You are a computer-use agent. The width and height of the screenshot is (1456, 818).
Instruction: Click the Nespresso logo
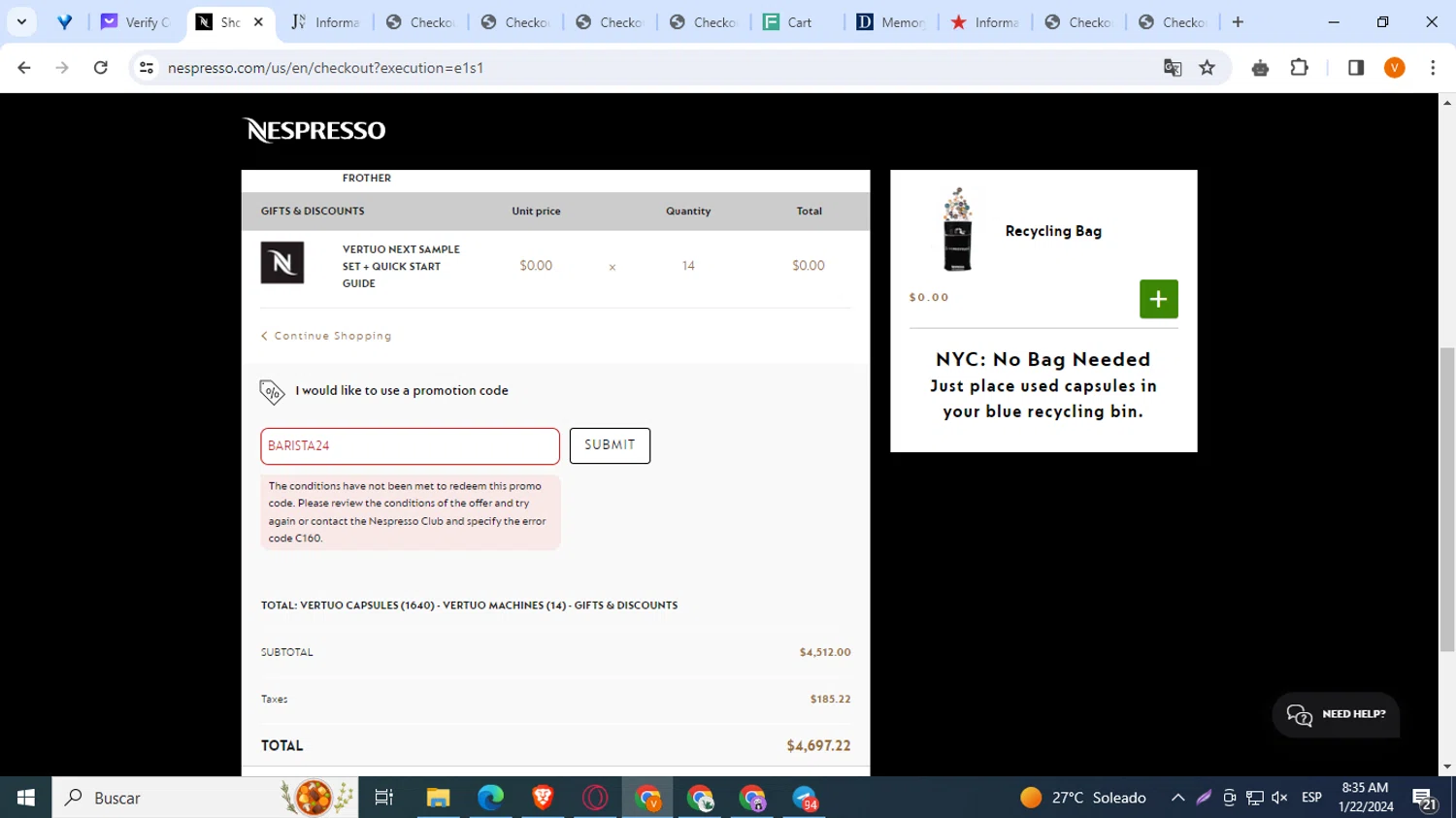[314, 130]
